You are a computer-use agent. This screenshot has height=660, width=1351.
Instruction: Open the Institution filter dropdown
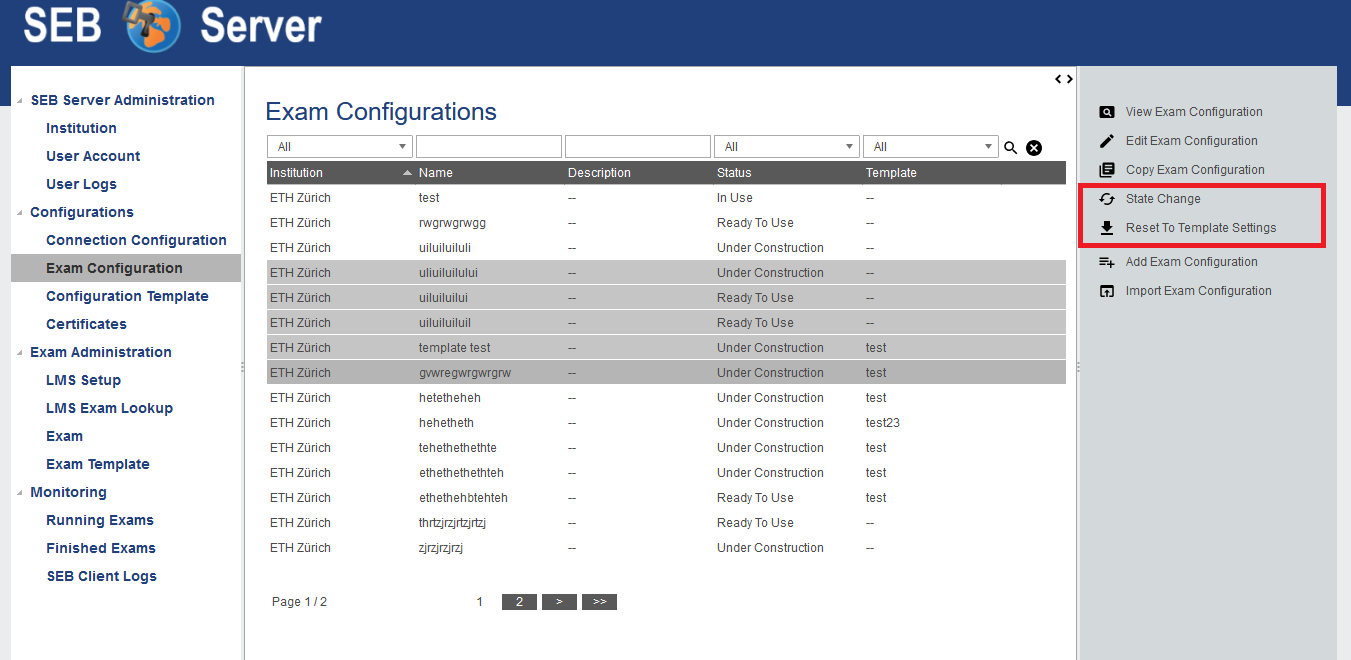[339, 147]
